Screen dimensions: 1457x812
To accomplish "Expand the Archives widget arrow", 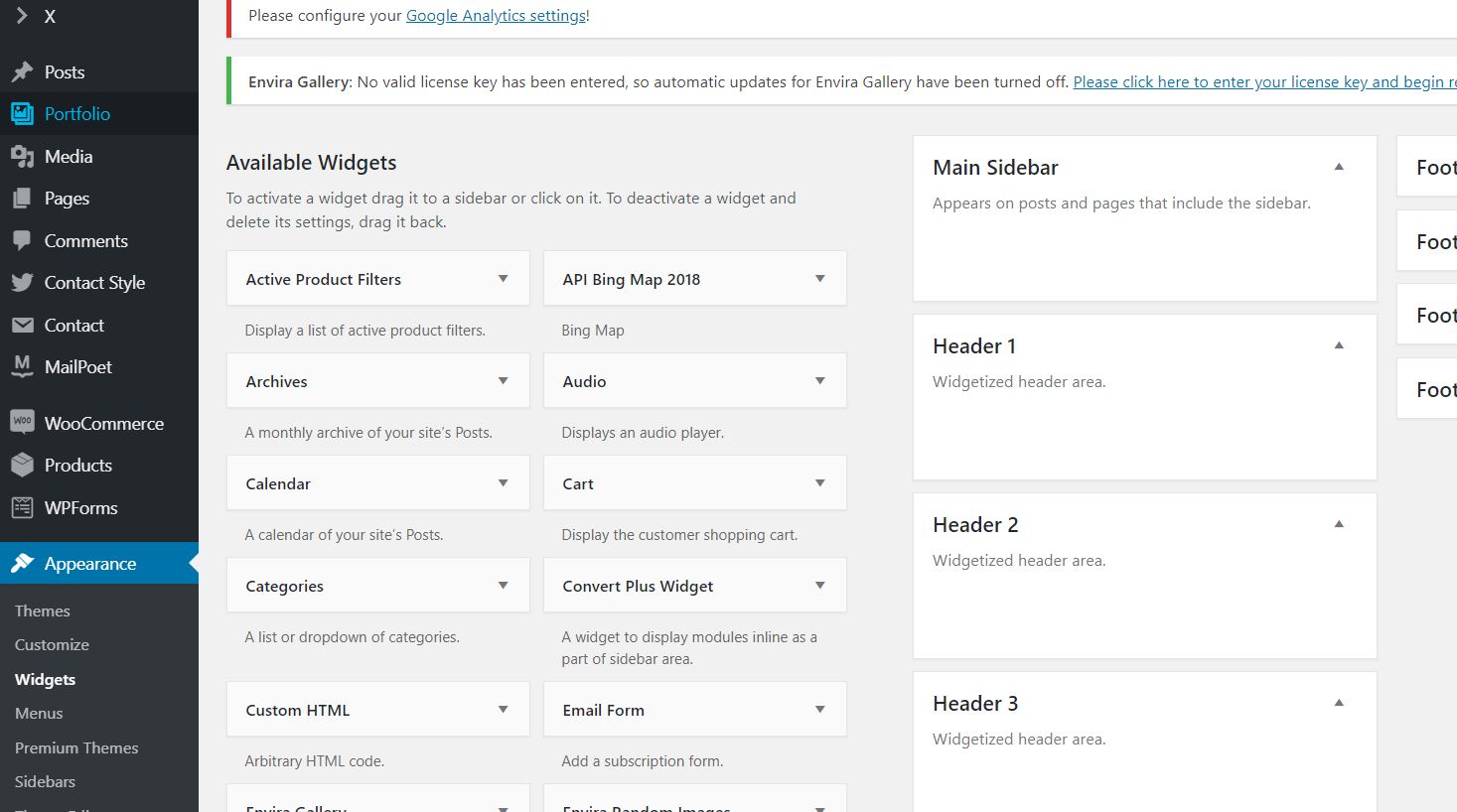I will tap(504, 381).
